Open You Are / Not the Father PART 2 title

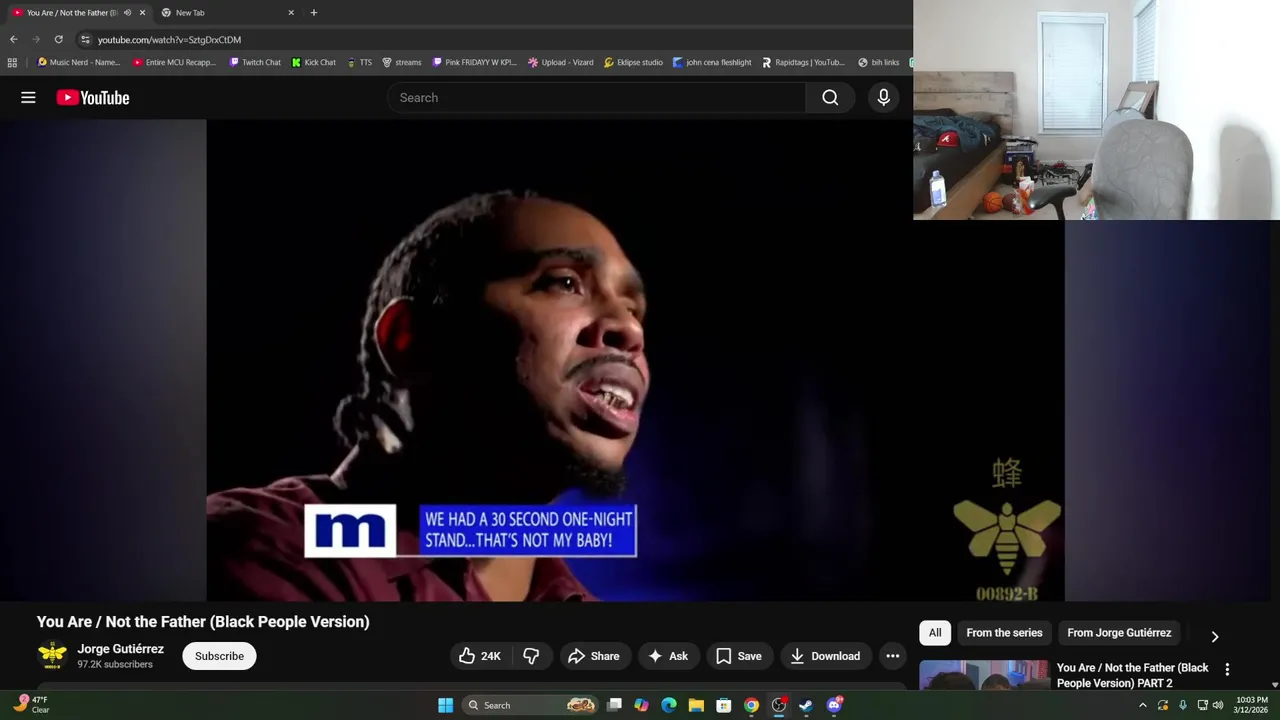pos(1132,675)
